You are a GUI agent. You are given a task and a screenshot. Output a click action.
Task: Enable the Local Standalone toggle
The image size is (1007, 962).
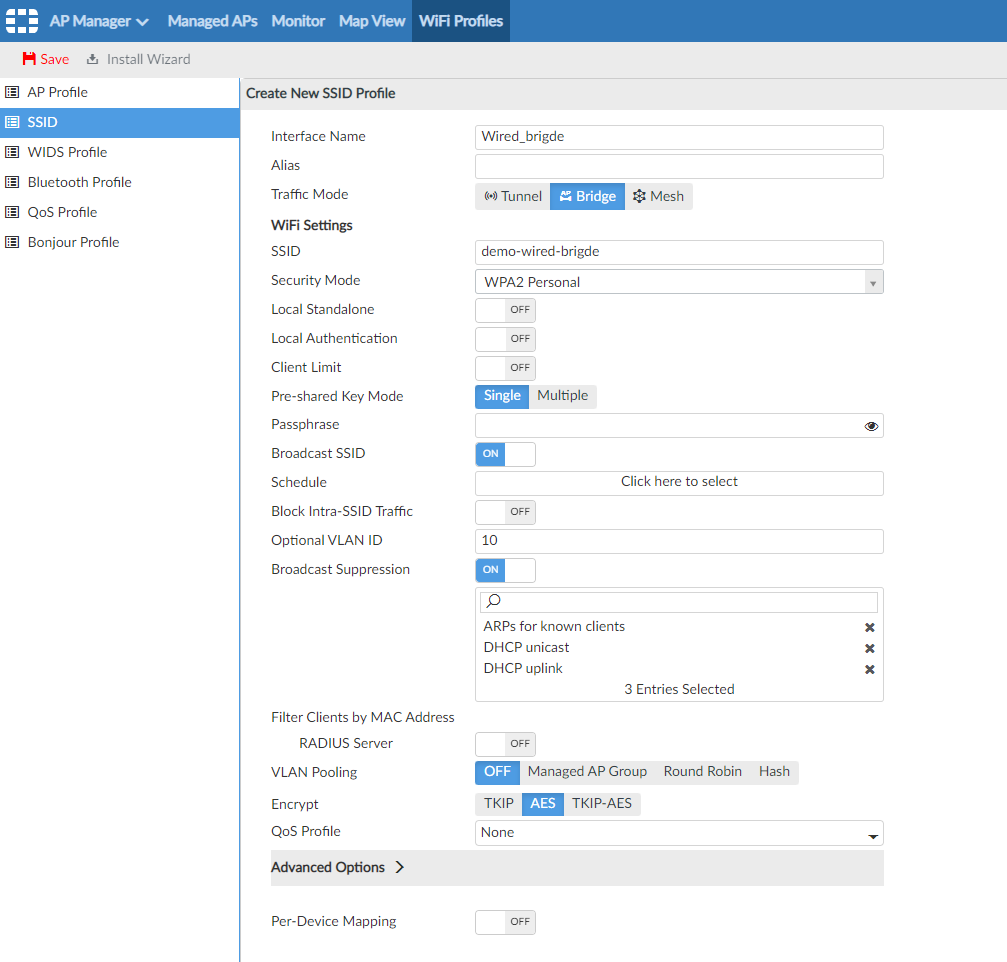tap(505, 310)
